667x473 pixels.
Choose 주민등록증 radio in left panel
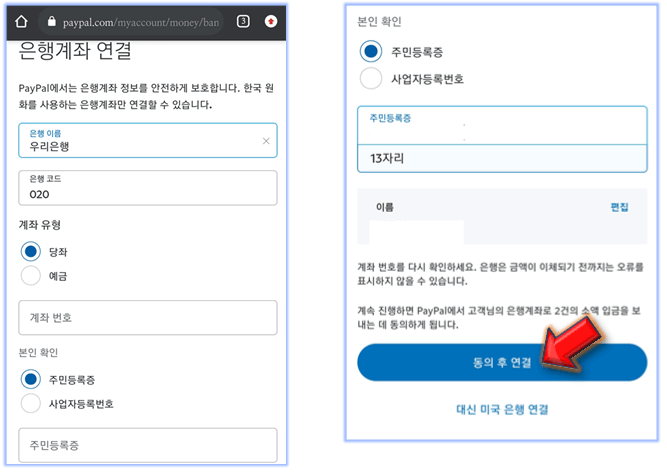coord(31,379)
